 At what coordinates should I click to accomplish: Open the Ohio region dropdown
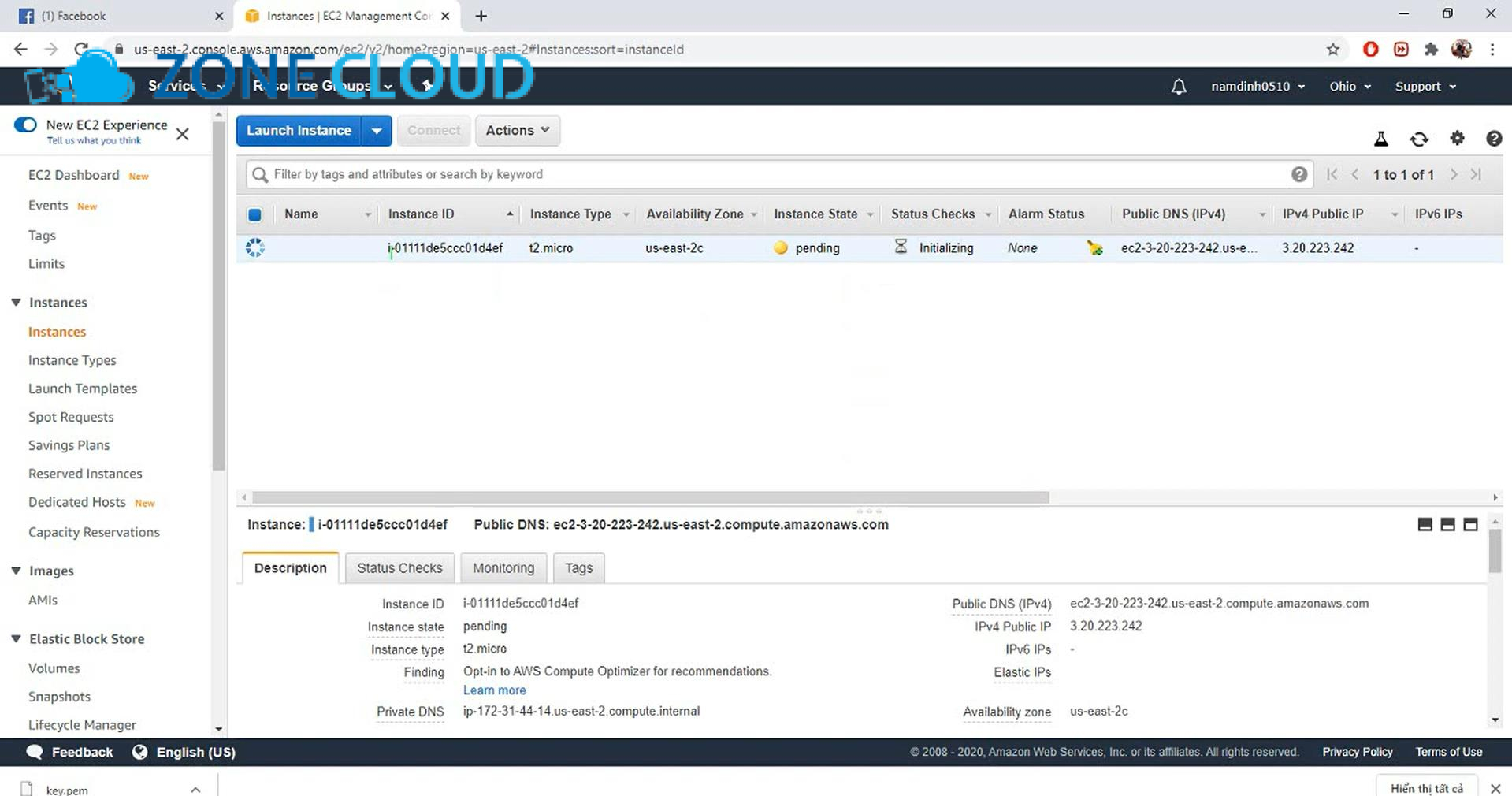coord(1349,86)
